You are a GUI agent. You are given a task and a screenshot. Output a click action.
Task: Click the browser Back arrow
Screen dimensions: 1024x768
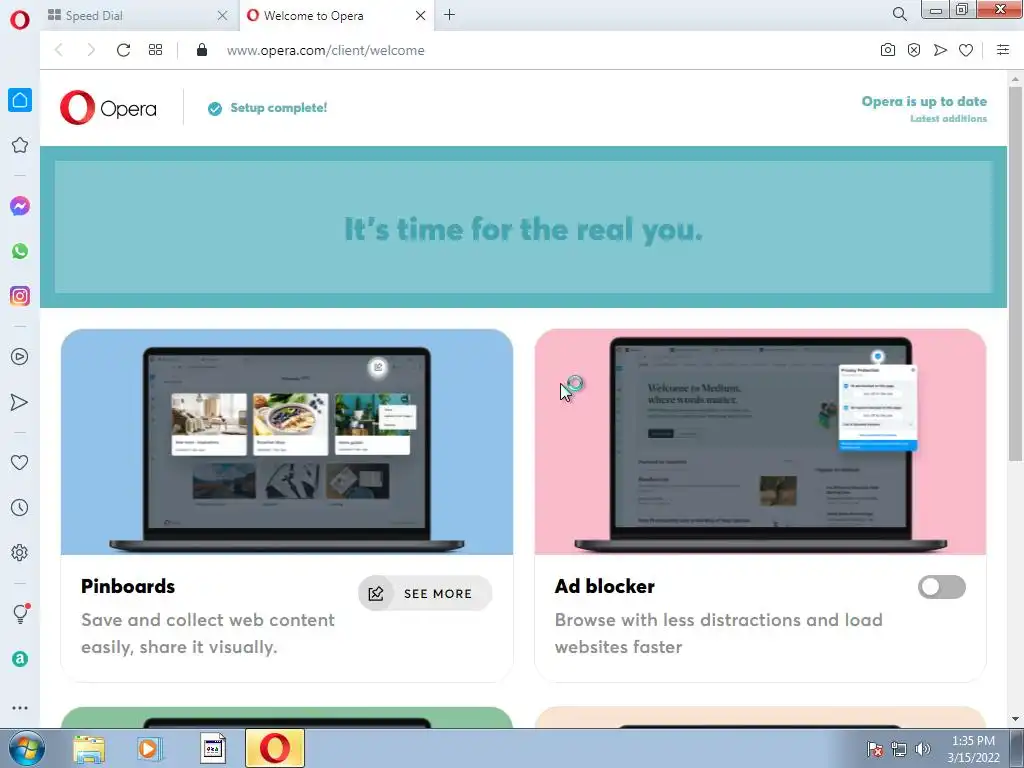point(59,50)
